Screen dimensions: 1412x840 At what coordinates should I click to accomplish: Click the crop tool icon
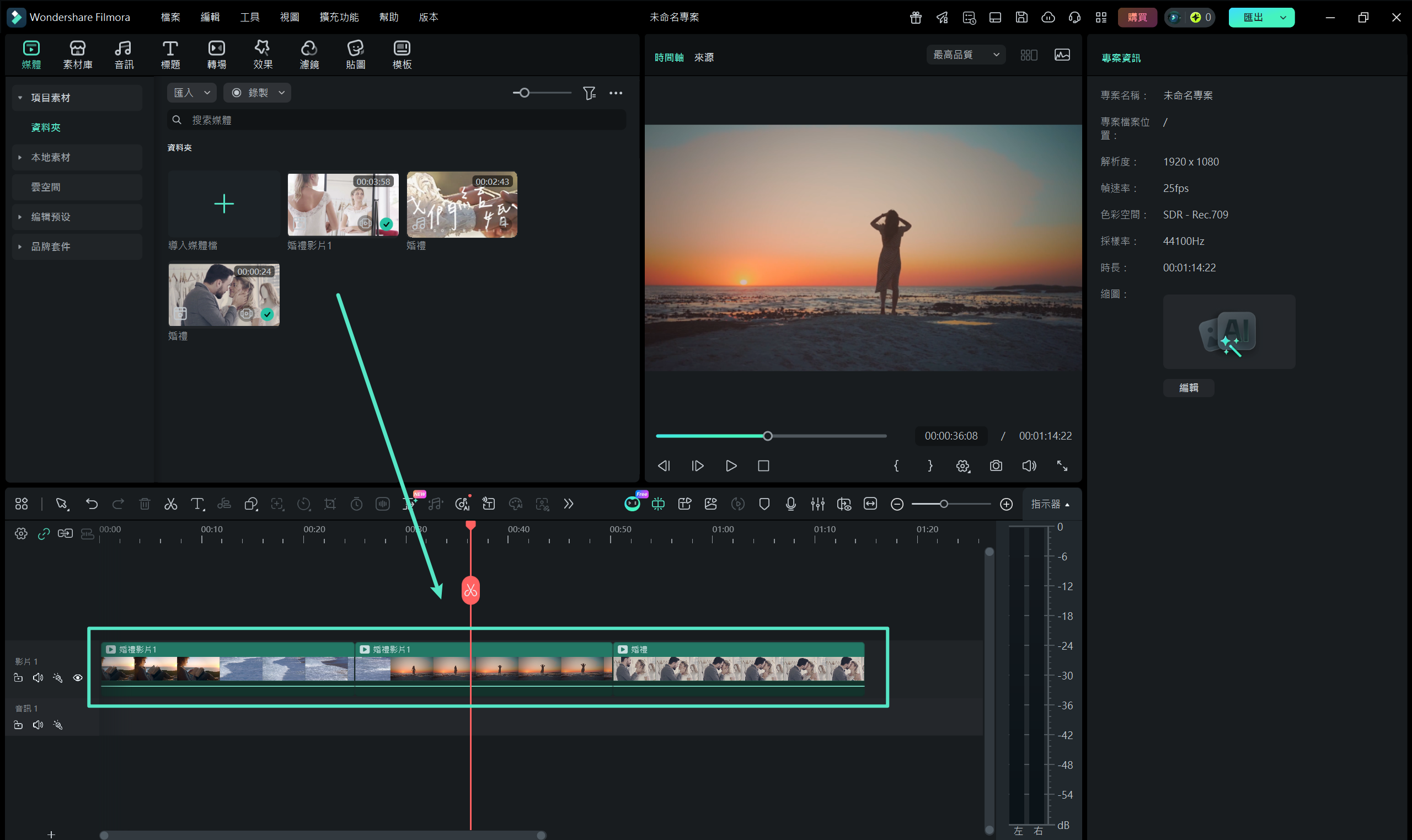point(330,504)
